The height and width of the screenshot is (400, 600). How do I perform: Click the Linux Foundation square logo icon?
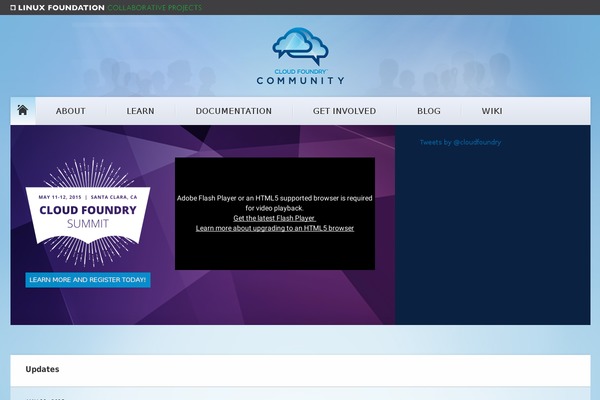(x=13, y=8)
